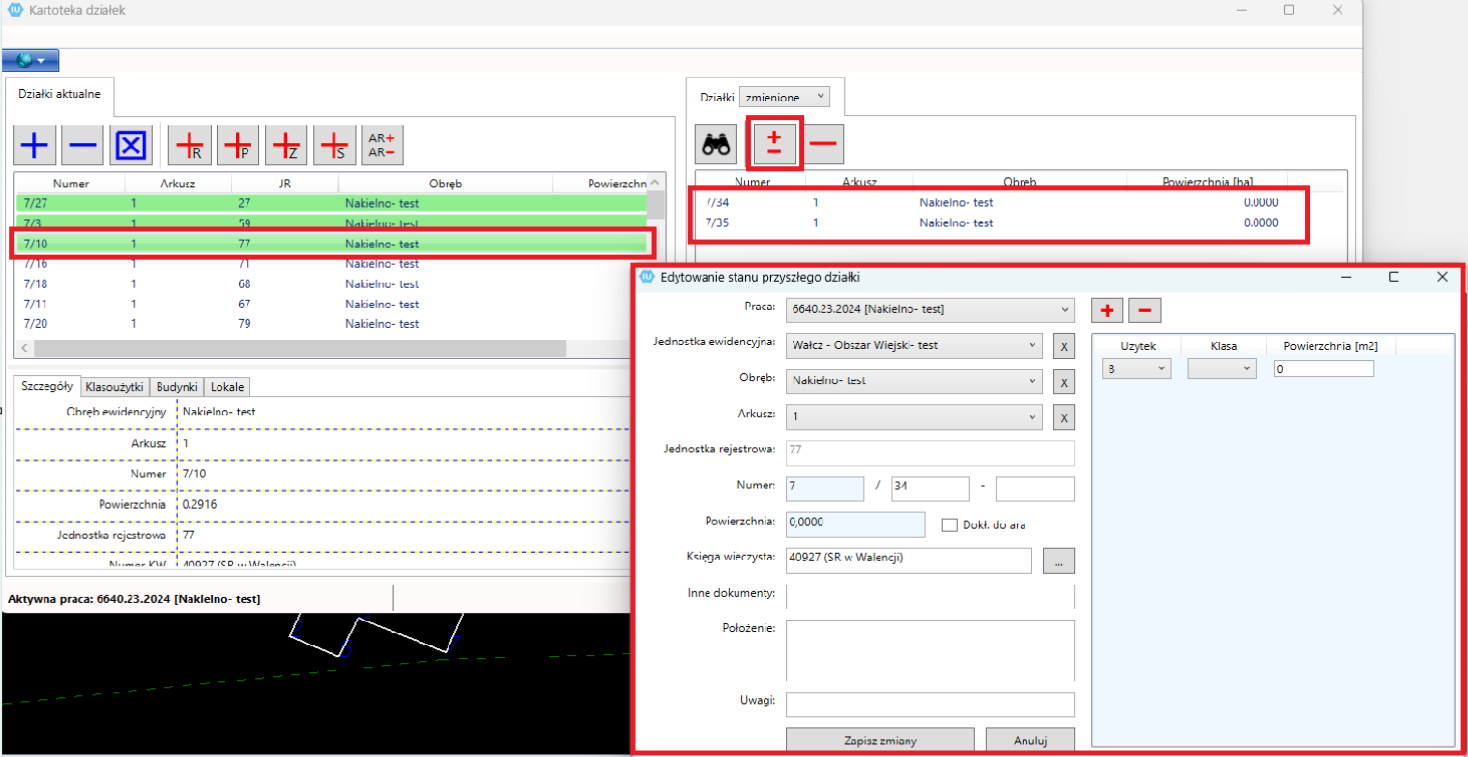Expand the Użytek dropdown showing B
This screenshot has width=1468, height=757.
(x=1136, y=369)
